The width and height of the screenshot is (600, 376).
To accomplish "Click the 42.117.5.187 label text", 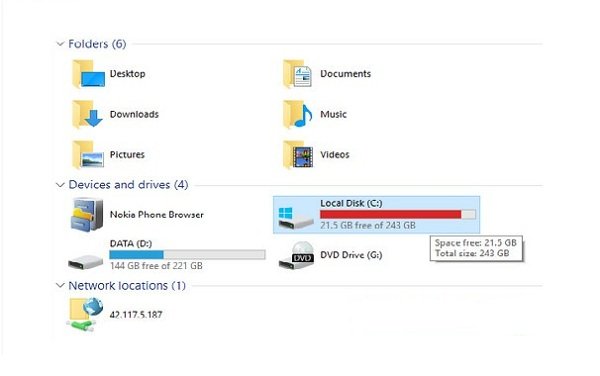I will pos(136,315).
